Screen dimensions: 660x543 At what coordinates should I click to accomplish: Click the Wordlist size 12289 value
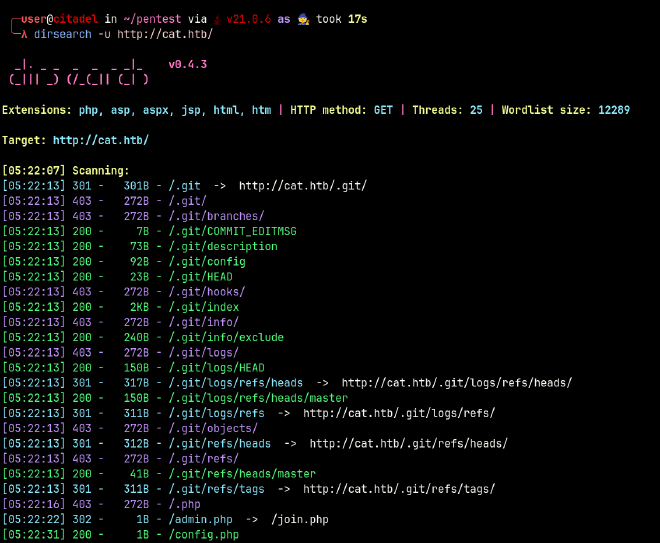point(614,110)
